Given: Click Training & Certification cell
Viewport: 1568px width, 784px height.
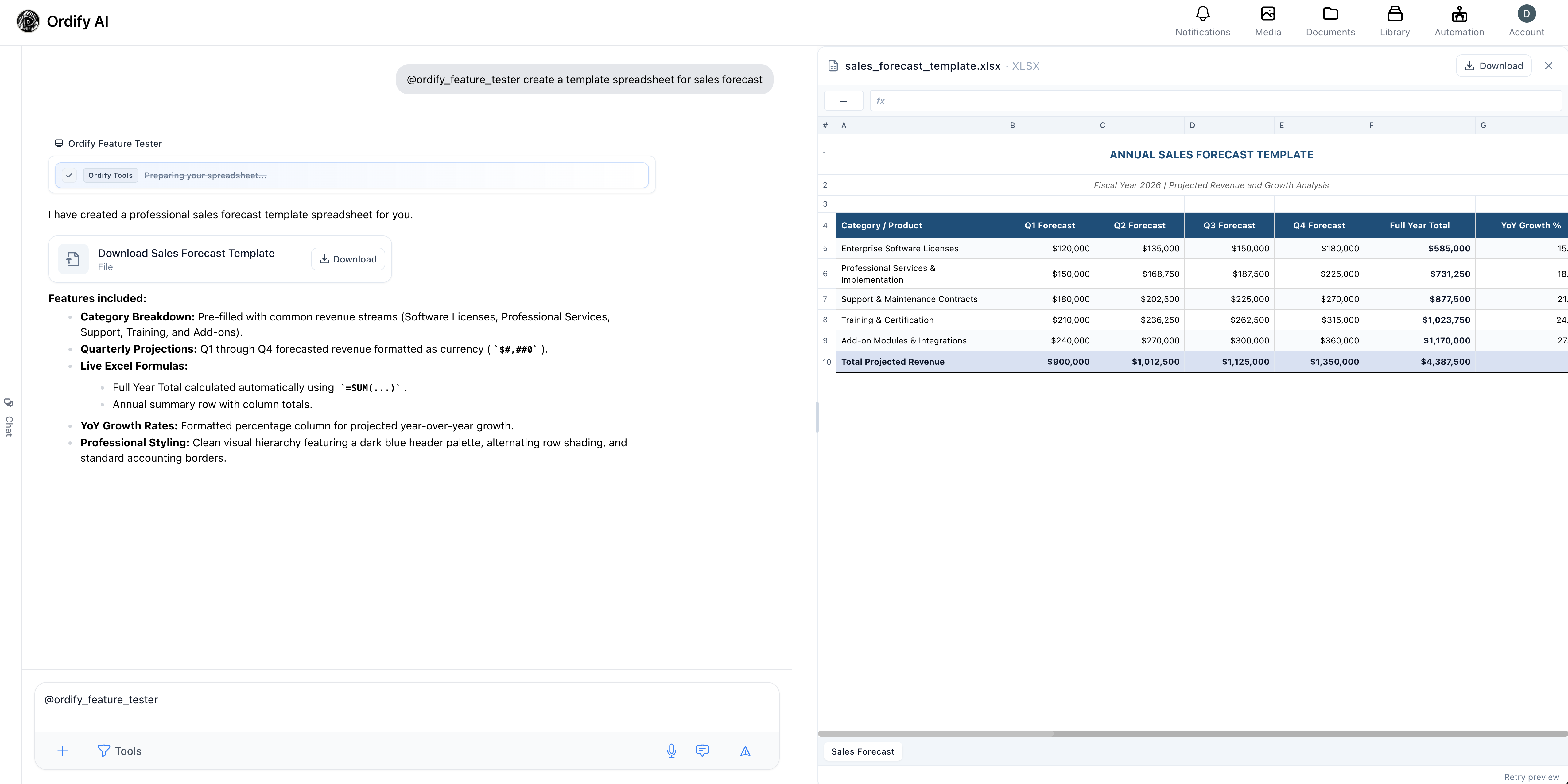Looking at the screenshot, I should [x=920, y=320].
